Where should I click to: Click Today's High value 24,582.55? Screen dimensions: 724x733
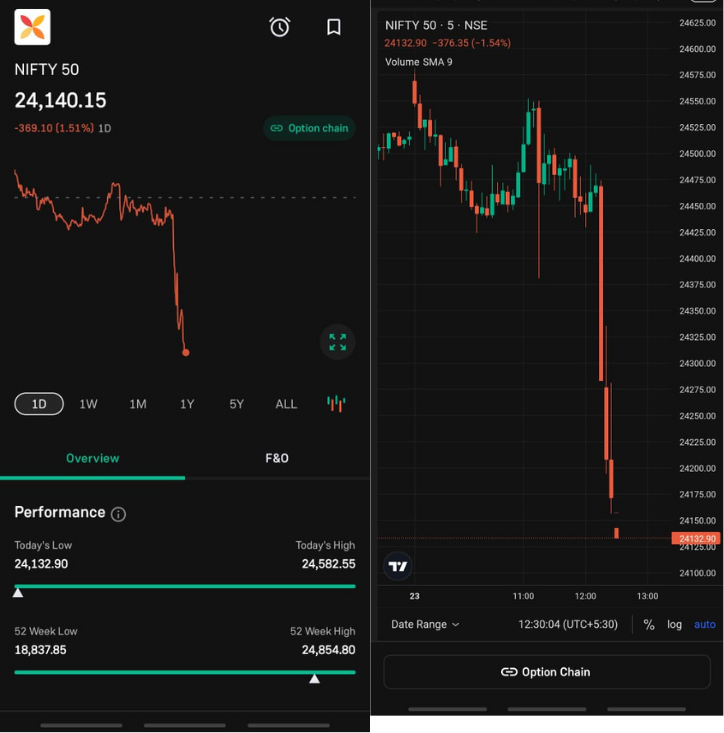point(329,564)
